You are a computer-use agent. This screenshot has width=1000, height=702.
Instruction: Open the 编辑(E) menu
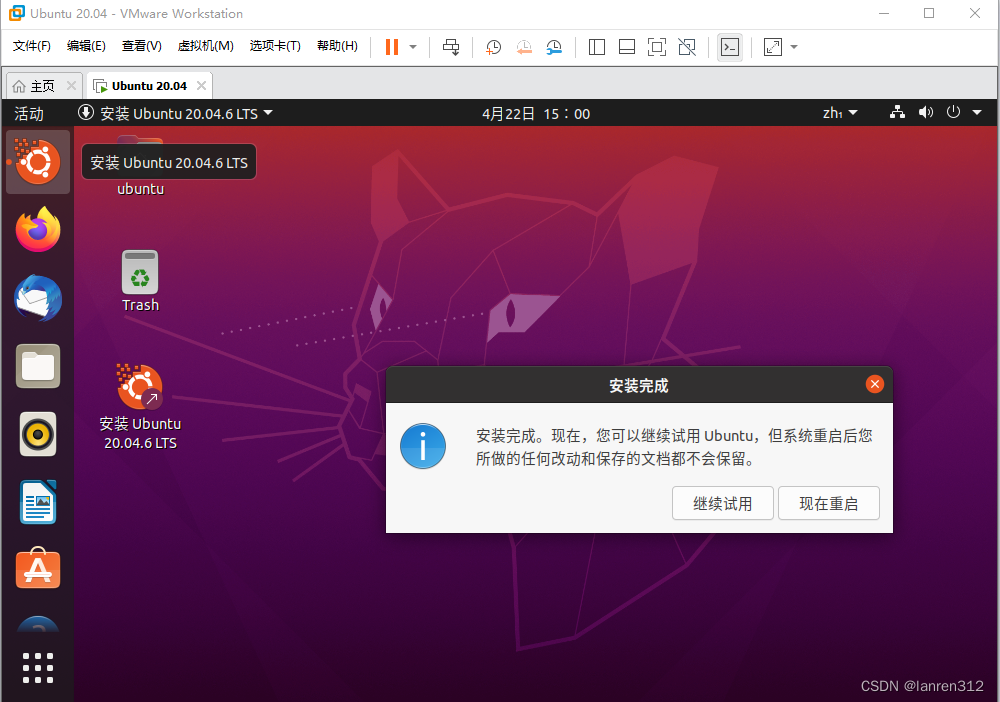coord(86,46)
